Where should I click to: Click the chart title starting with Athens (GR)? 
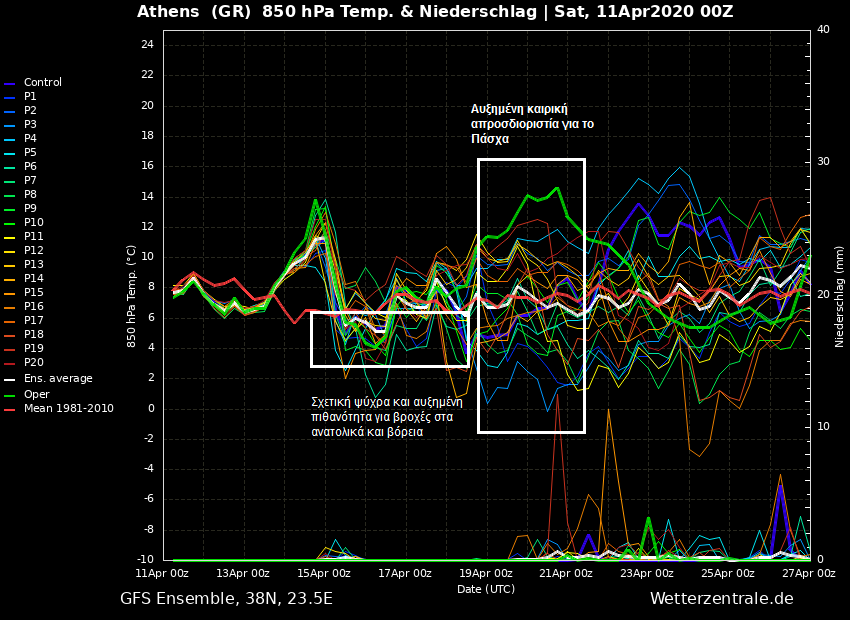tap(435, 12)
